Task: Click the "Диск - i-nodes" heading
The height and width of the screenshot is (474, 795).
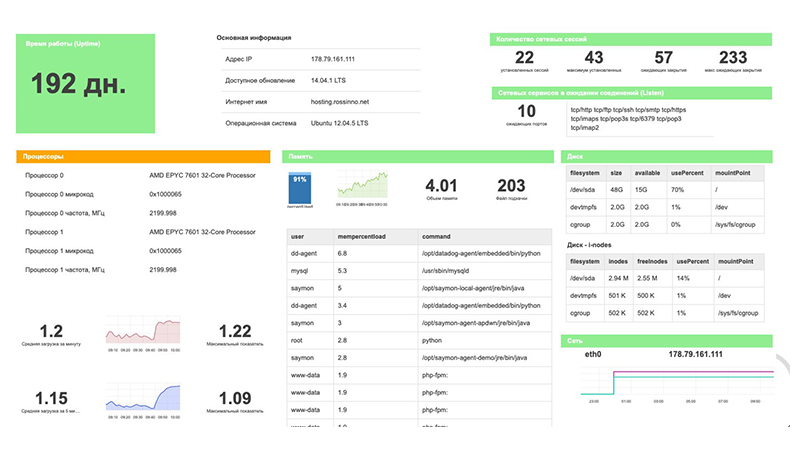Action: click(x=589, y=245)
